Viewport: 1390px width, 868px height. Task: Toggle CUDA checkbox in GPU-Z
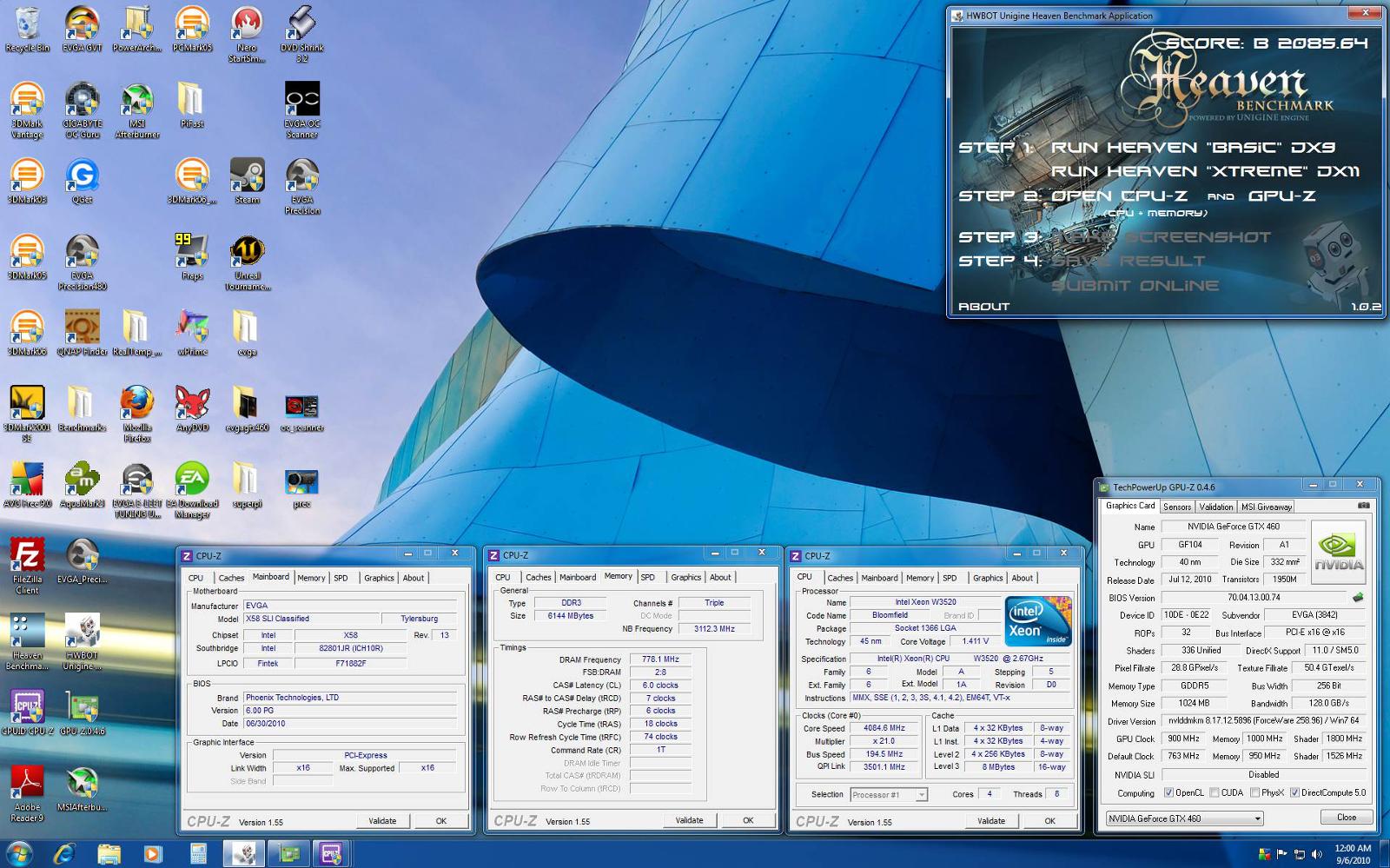[1215, 792]
